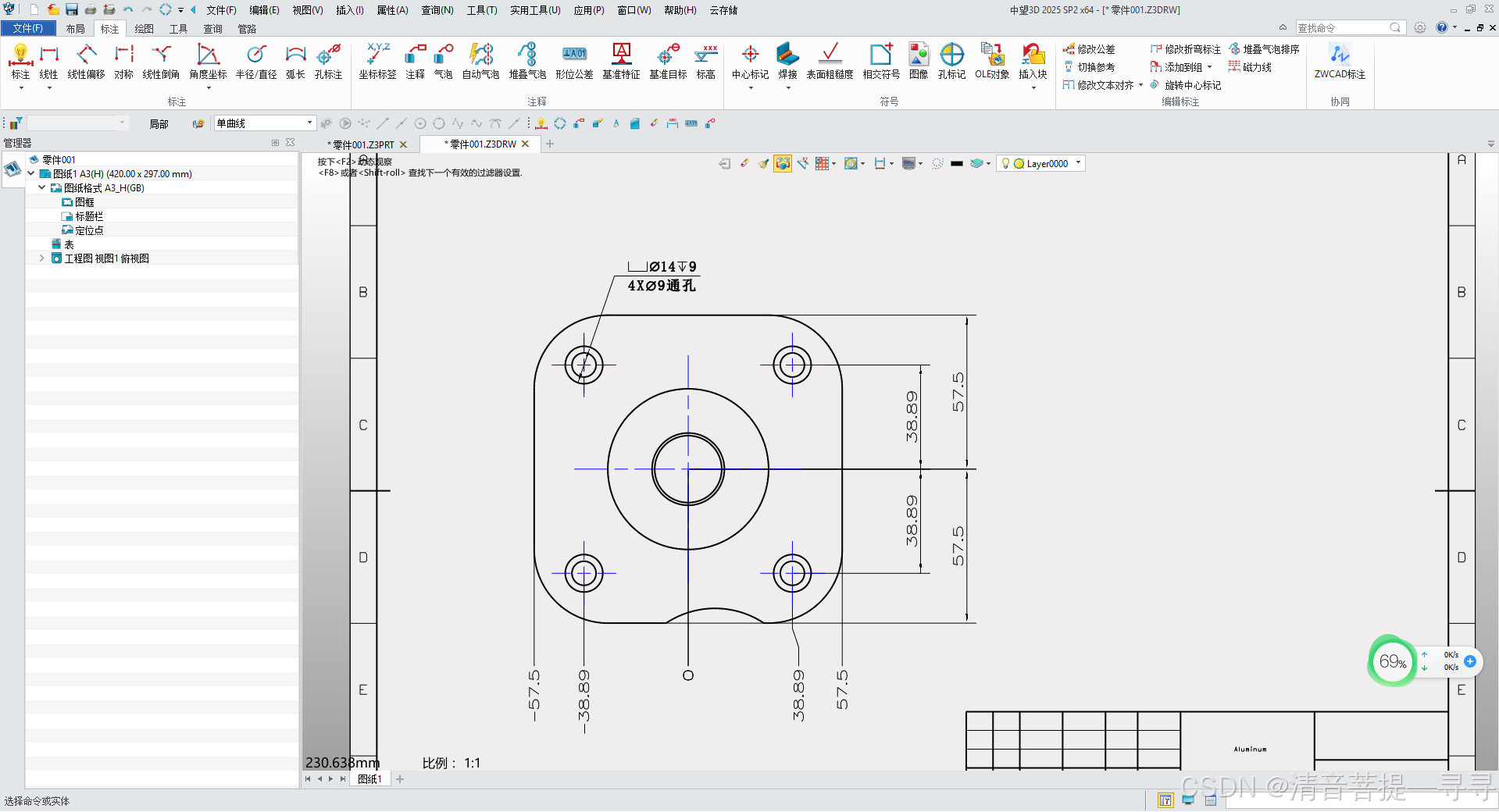1499x812 pixels.
Task: Open the dropdown under 插入块
Action: 1033,88
